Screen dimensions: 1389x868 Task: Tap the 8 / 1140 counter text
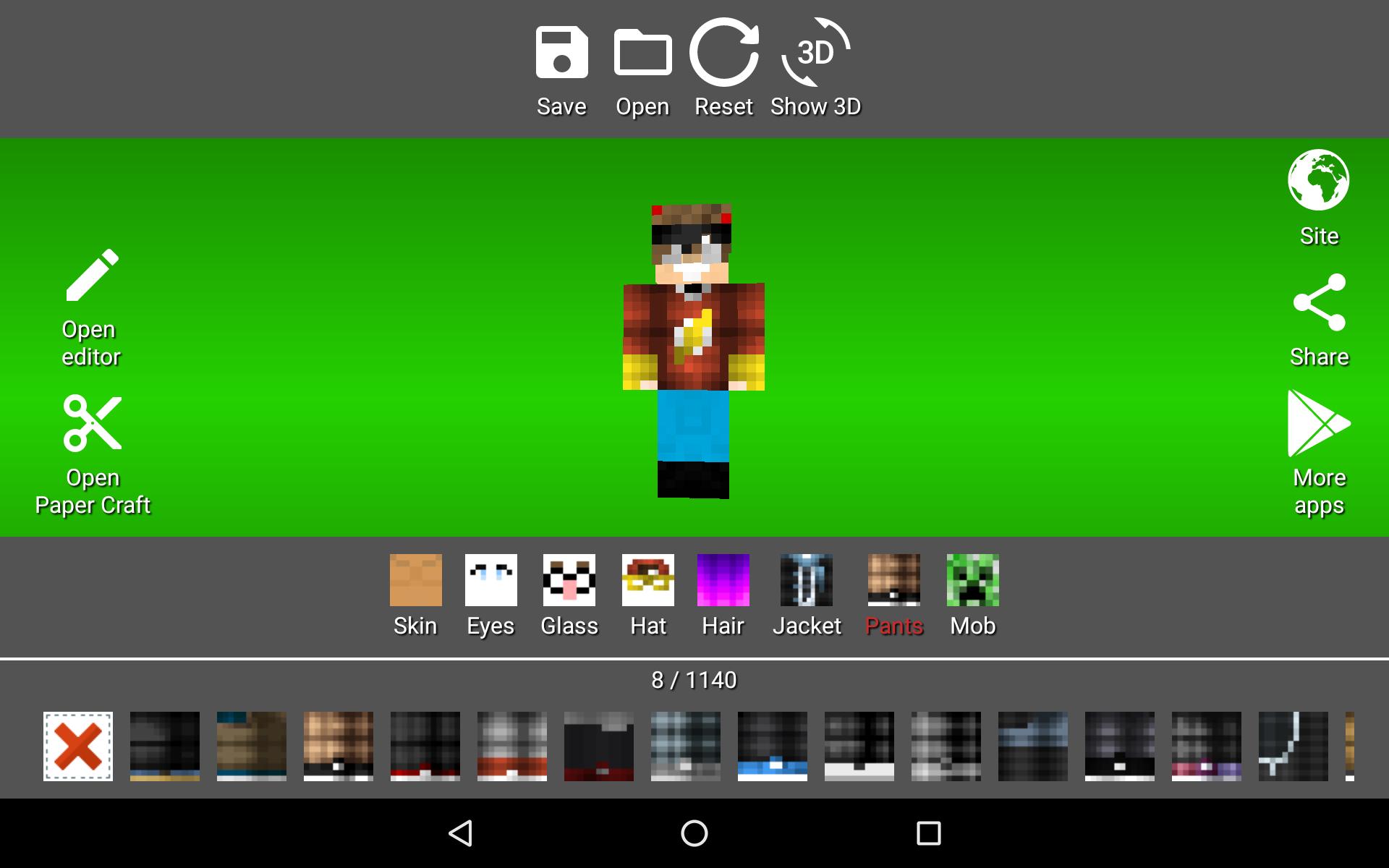pyautogui.click(x=694, y=680)
